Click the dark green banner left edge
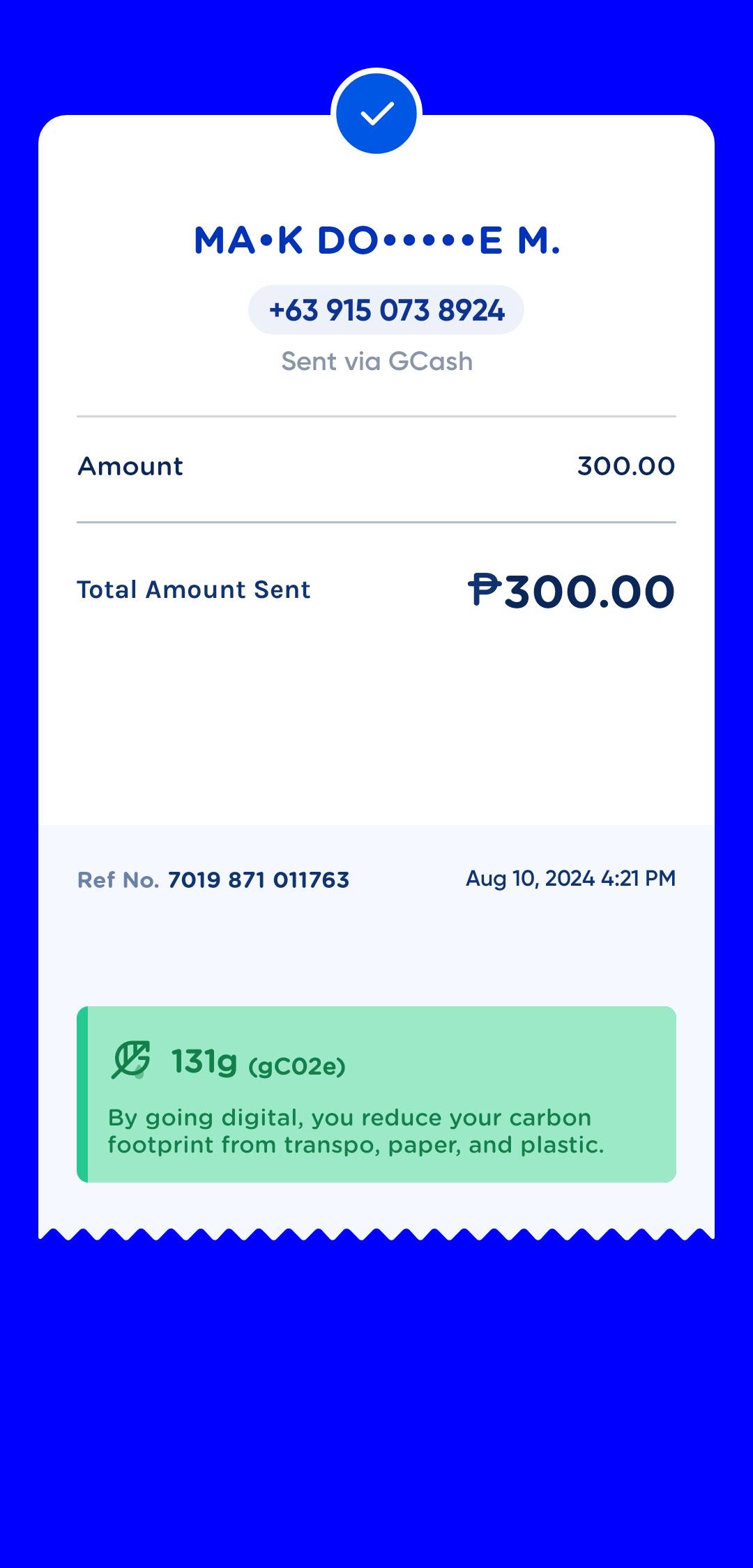The width and height of the screenshot is (753, 1568). click(82, 1094)
